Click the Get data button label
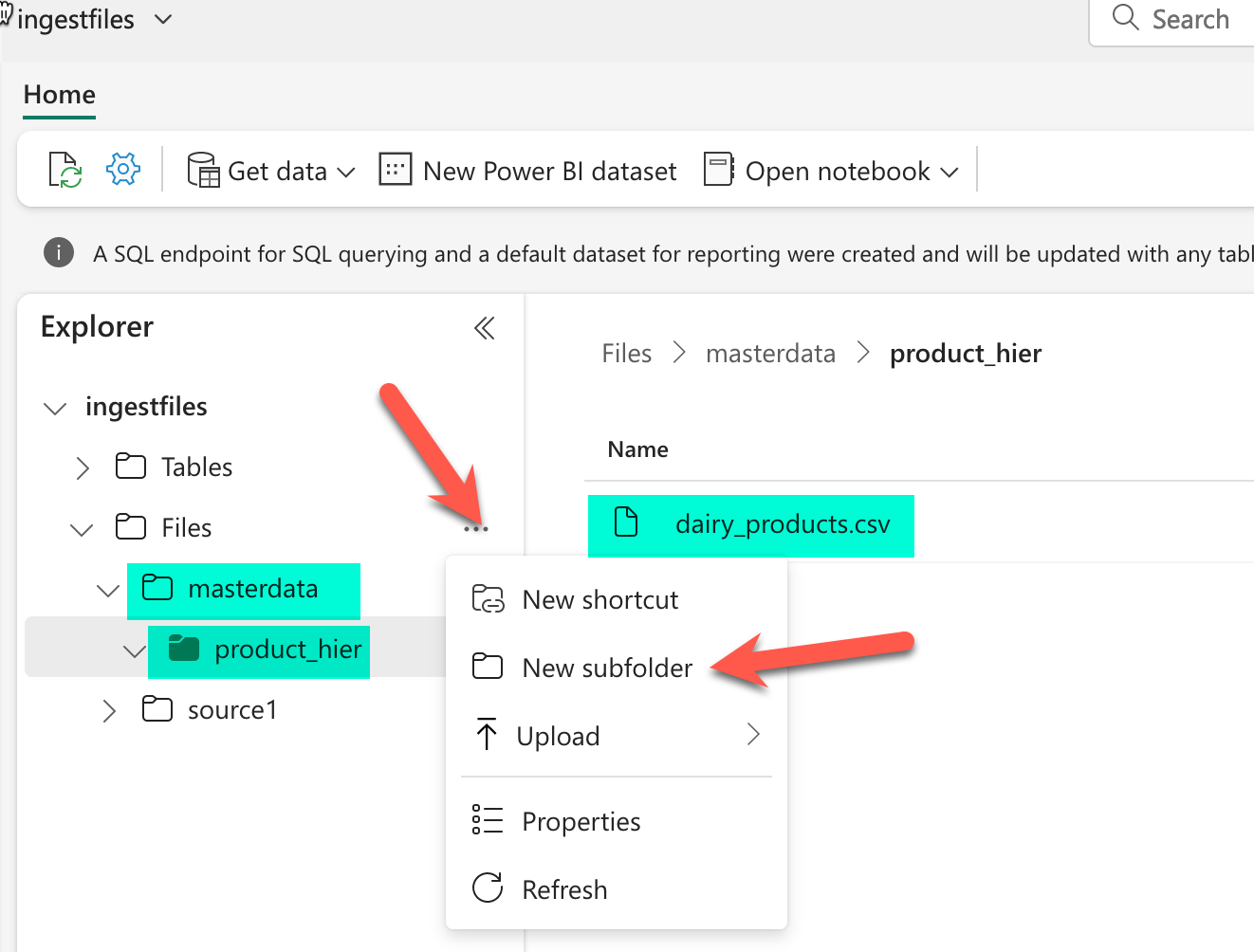This screenshot has height=952, width=1254. click(x=277, y=171)
